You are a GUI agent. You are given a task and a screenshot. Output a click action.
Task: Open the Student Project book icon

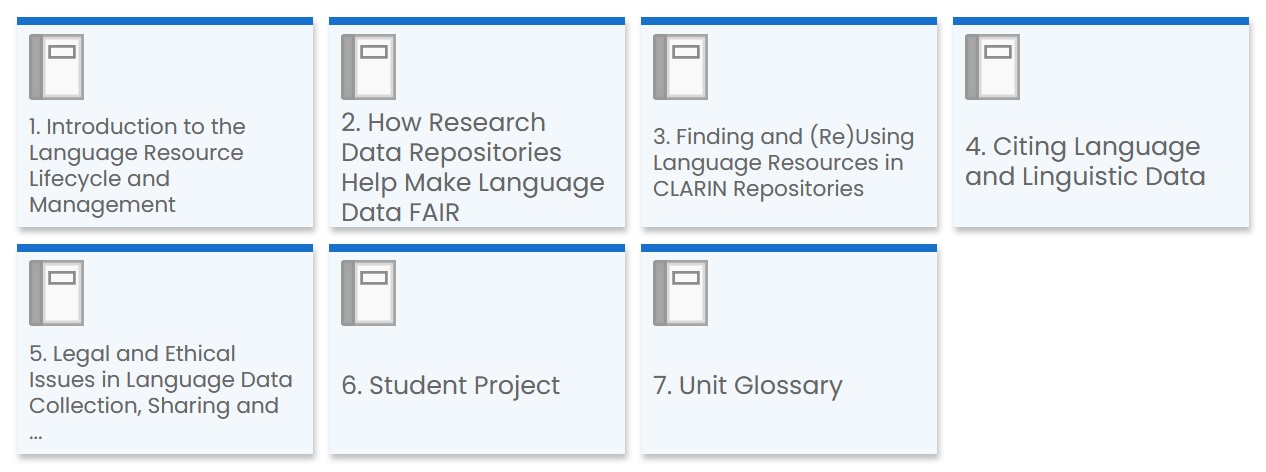368,293
